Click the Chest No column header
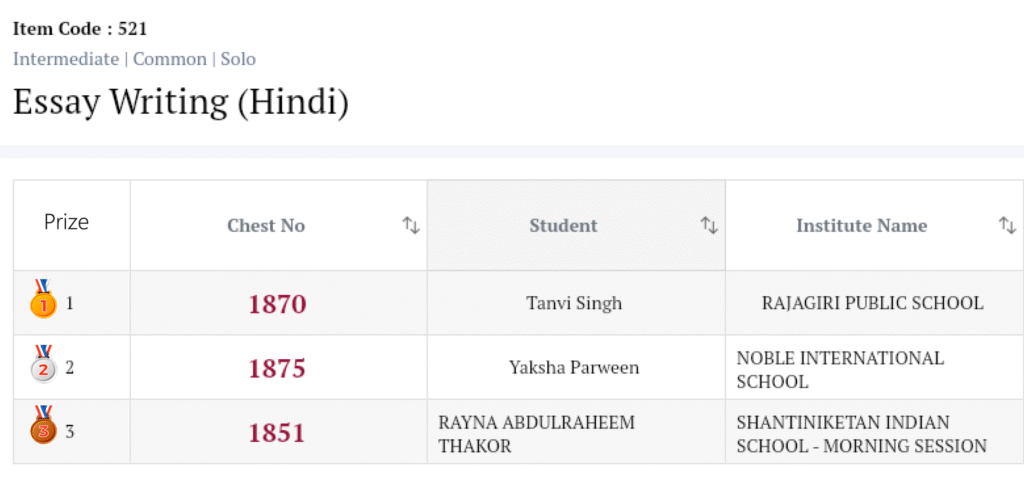 (x=266, y=226)
